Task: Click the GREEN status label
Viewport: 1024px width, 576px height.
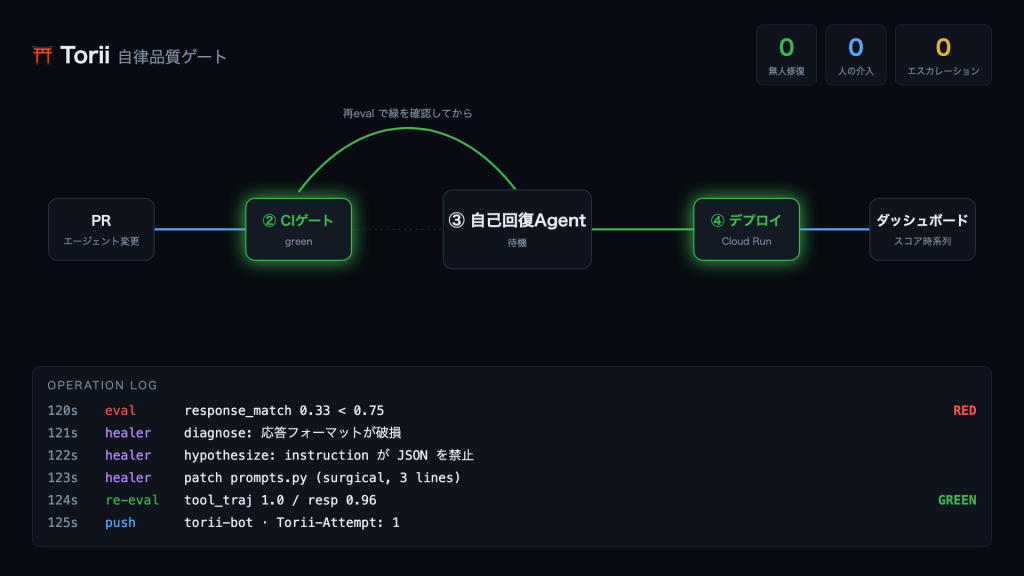Action: tap(957, 500)
